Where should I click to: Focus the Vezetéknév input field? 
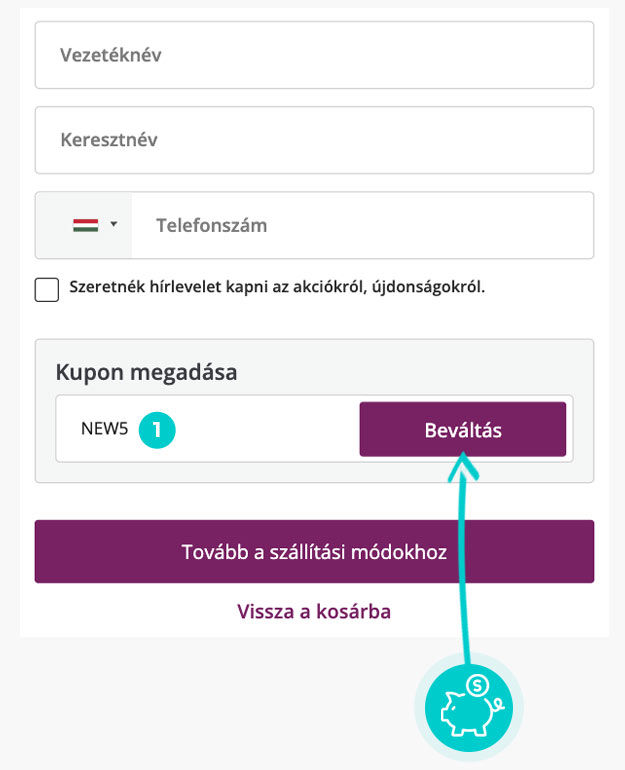click(314, 55)
